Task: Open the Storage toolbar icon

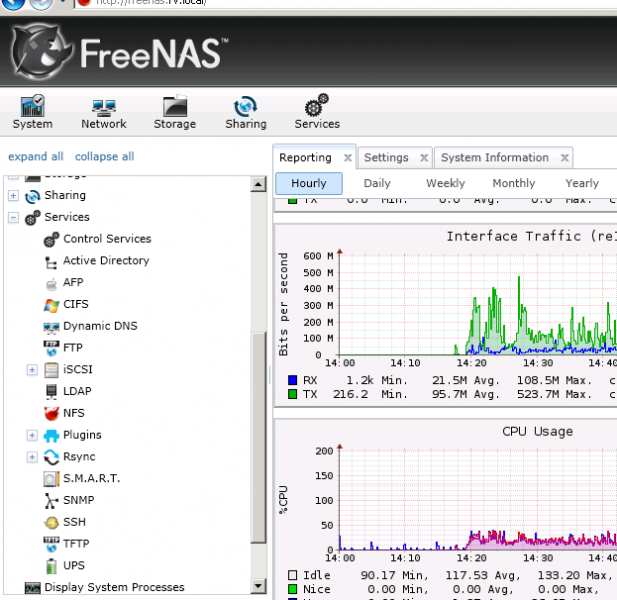Action: pos(175,112)
